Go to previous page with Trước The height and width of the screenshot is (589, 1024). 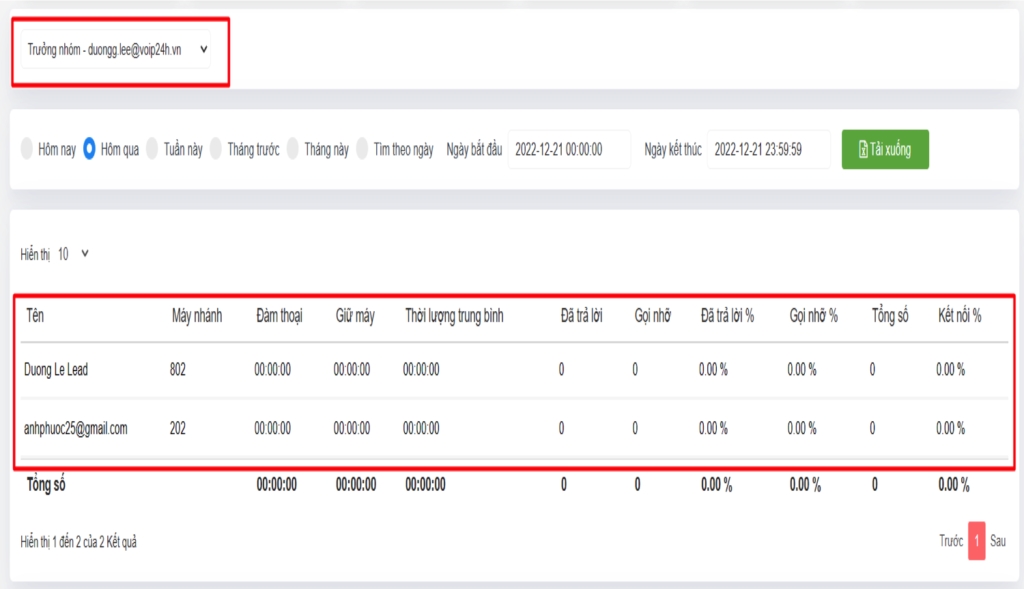coord(951,541)
